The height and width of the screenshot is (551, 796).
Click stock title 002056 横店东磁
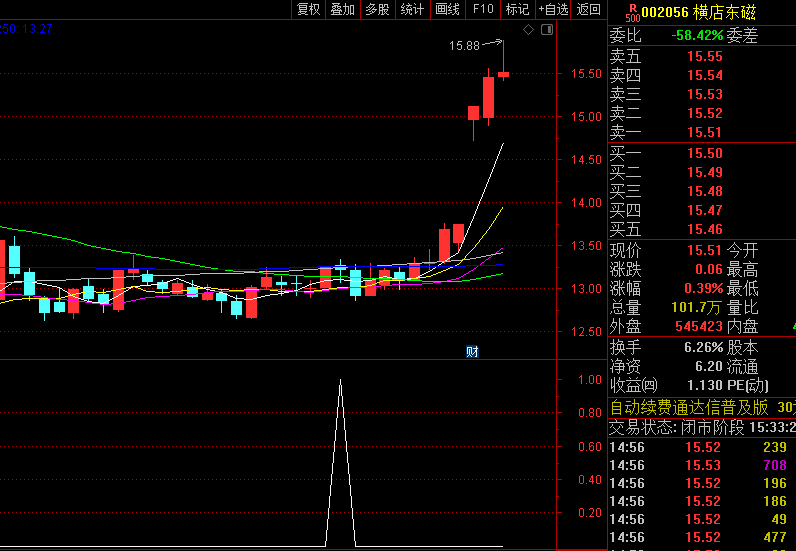[699, 13]
